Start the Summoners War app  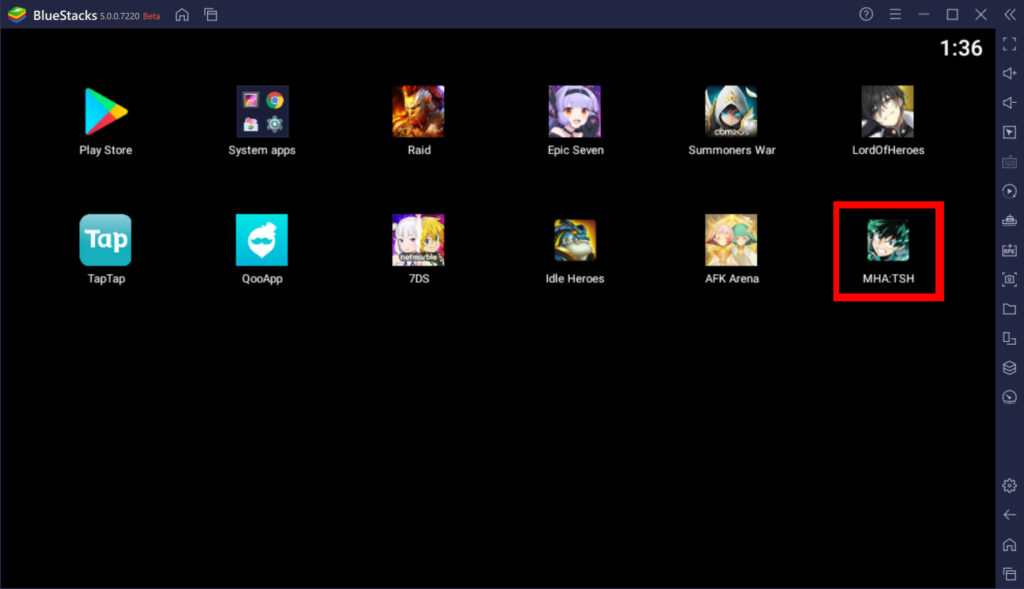(731, 110)
